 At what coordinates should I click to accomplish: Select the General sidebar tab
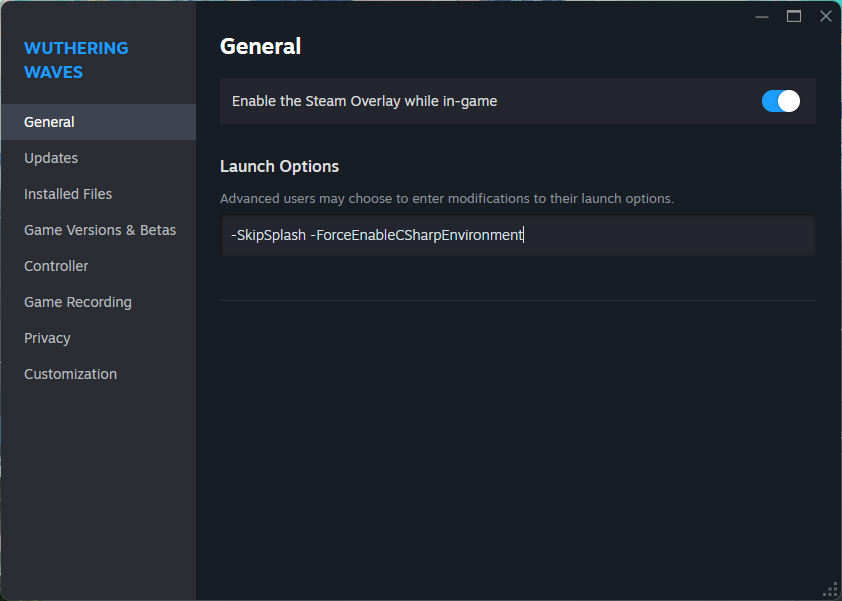(98, 122)
